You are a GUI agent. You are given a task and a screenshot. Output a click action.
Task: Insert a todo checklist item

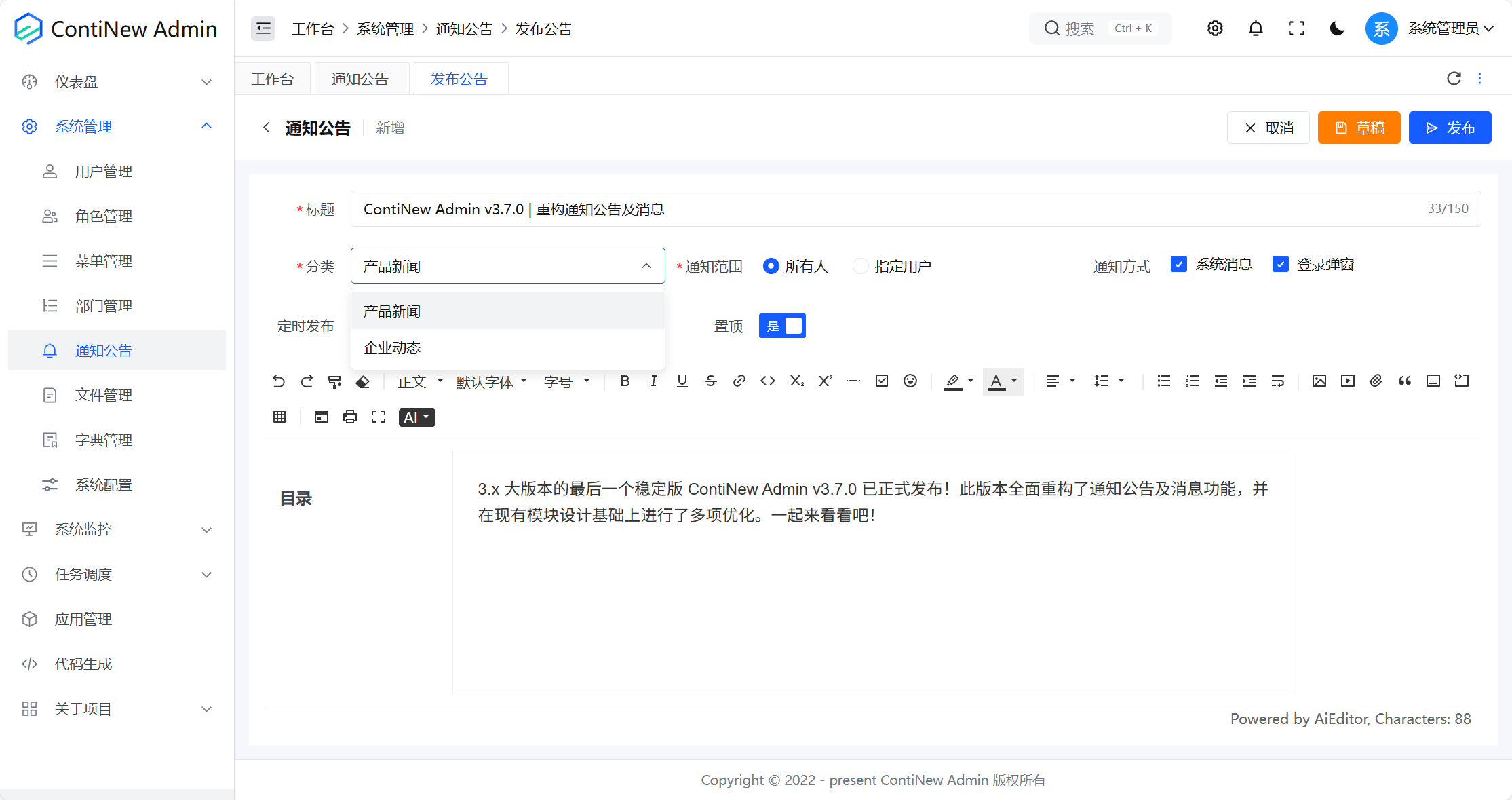coord(882,381)
